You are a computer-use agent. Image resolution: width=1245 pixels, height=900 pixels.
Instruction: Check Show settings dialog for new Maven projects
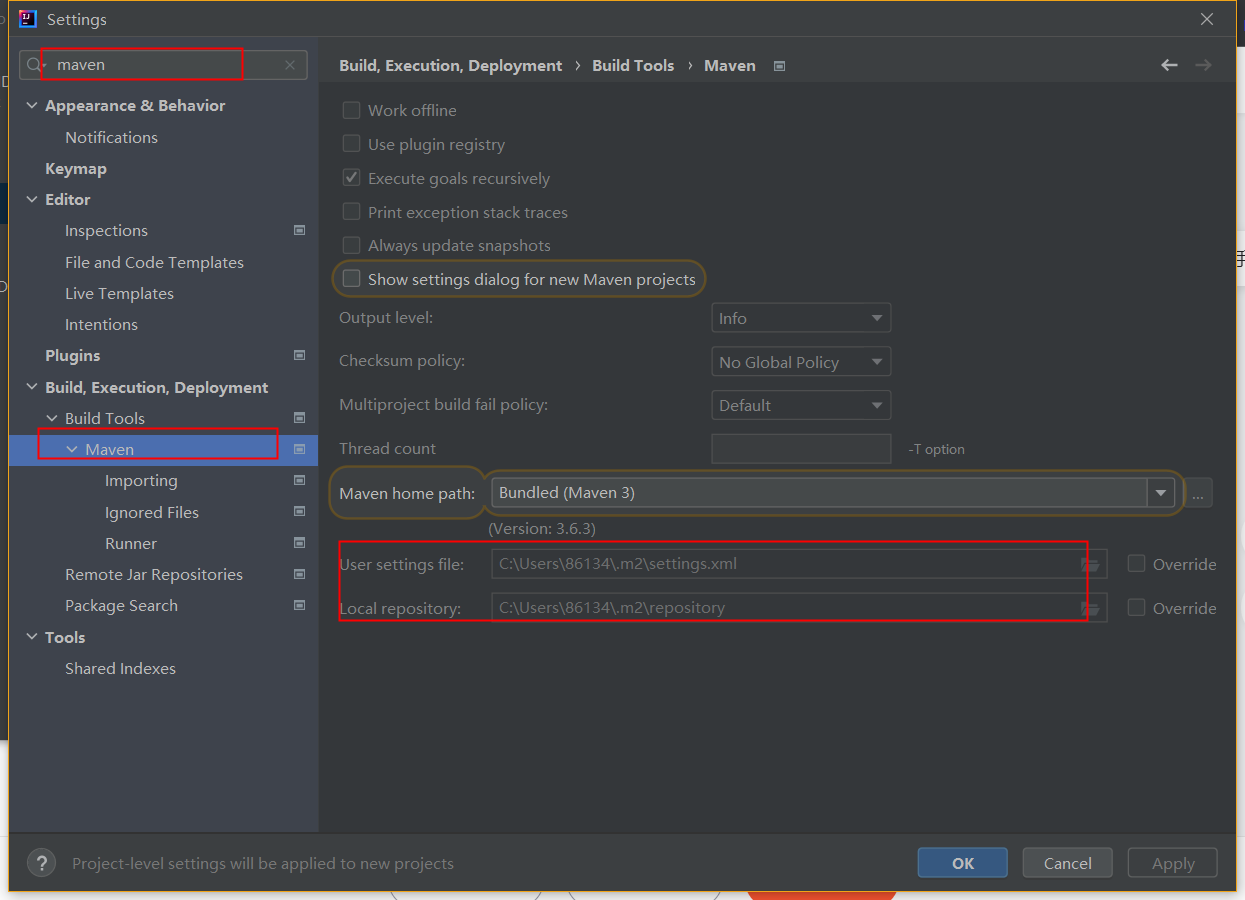pyautogui.click(x=351, y=279)
